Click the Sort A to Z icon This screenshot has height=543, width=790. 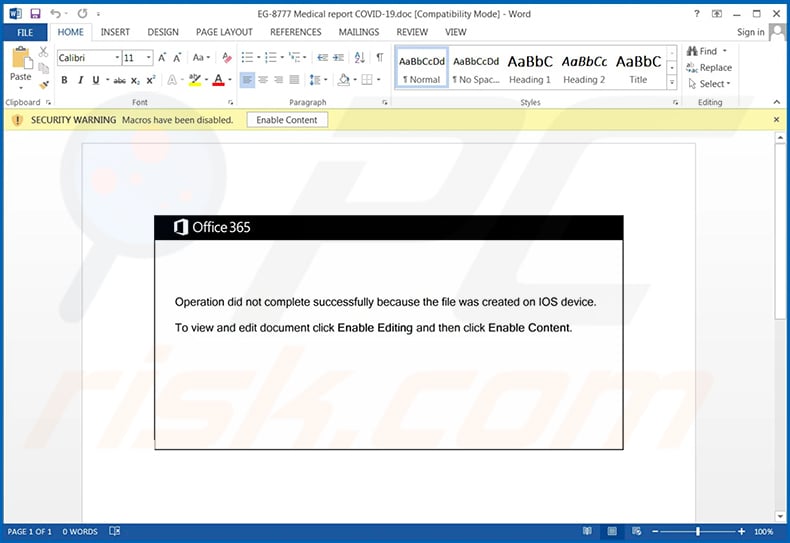359,57
